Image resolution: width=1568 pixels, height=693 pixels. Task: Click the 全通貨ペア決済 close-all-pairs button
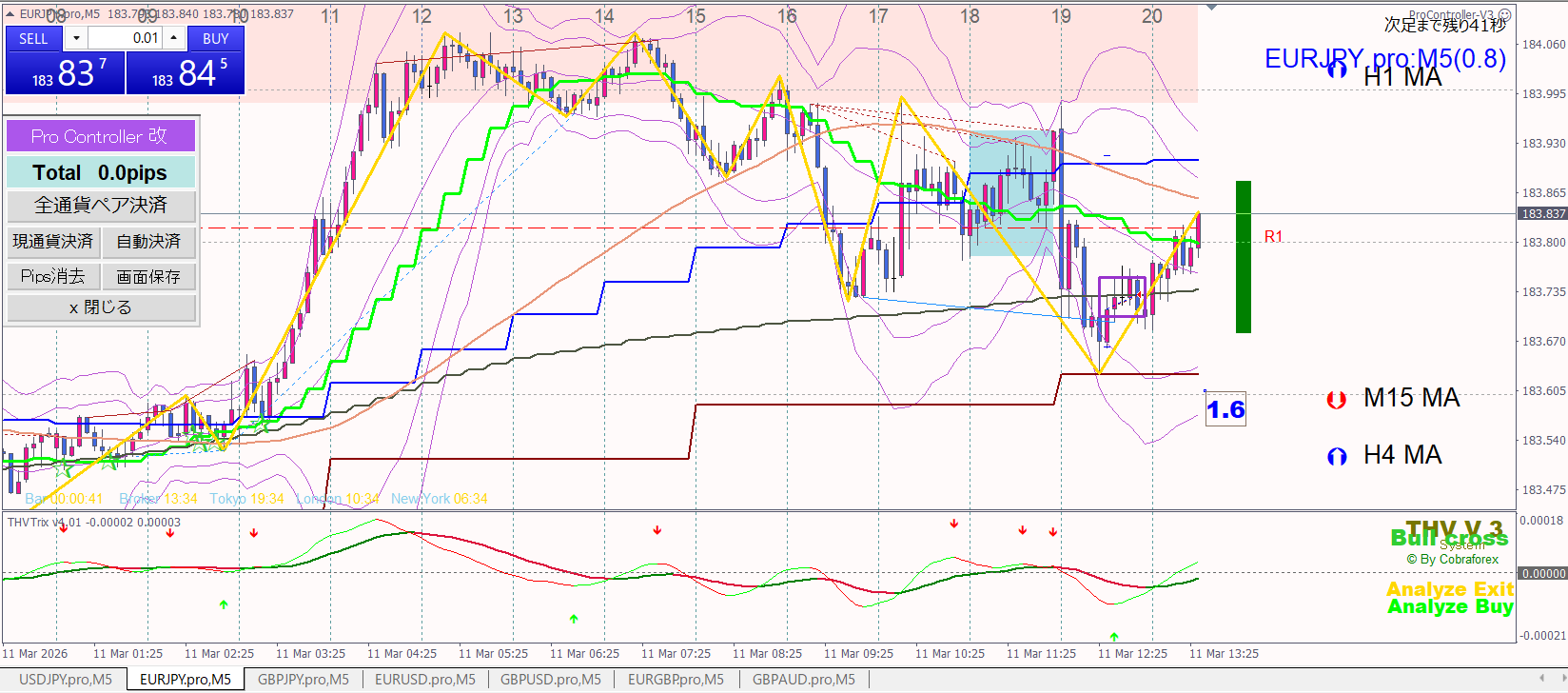tap(101, 206)
